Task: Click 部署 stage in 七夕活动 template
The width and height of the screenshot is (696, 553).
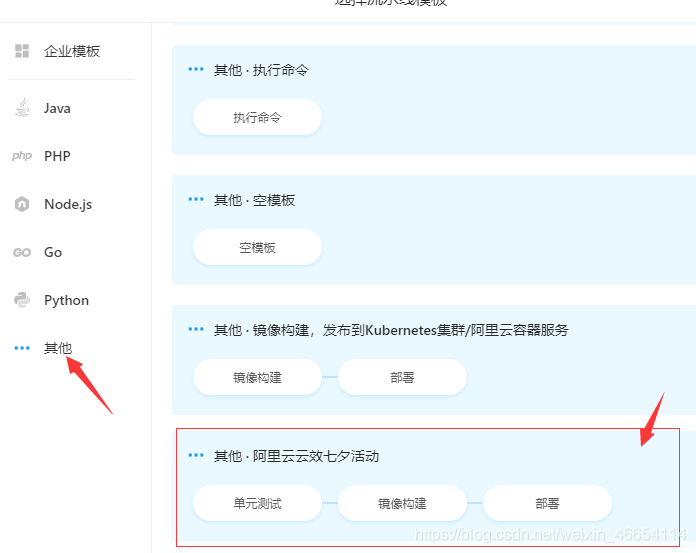Action: 547,503
